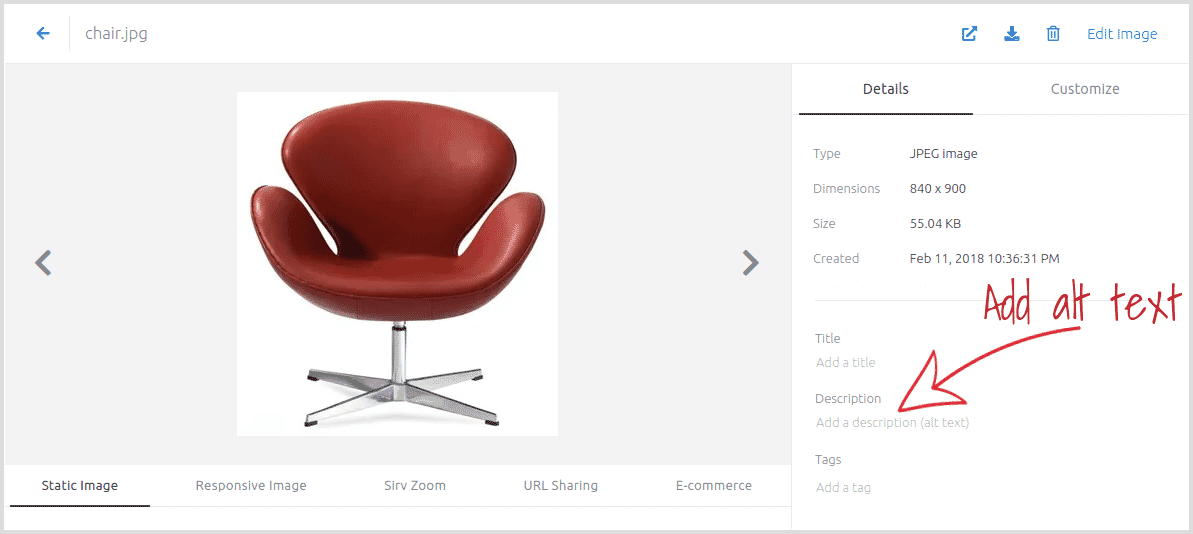Click the red chair image preview
Image resolution: width=1193 pixels, height=534 pixels.
coord(397,264)
